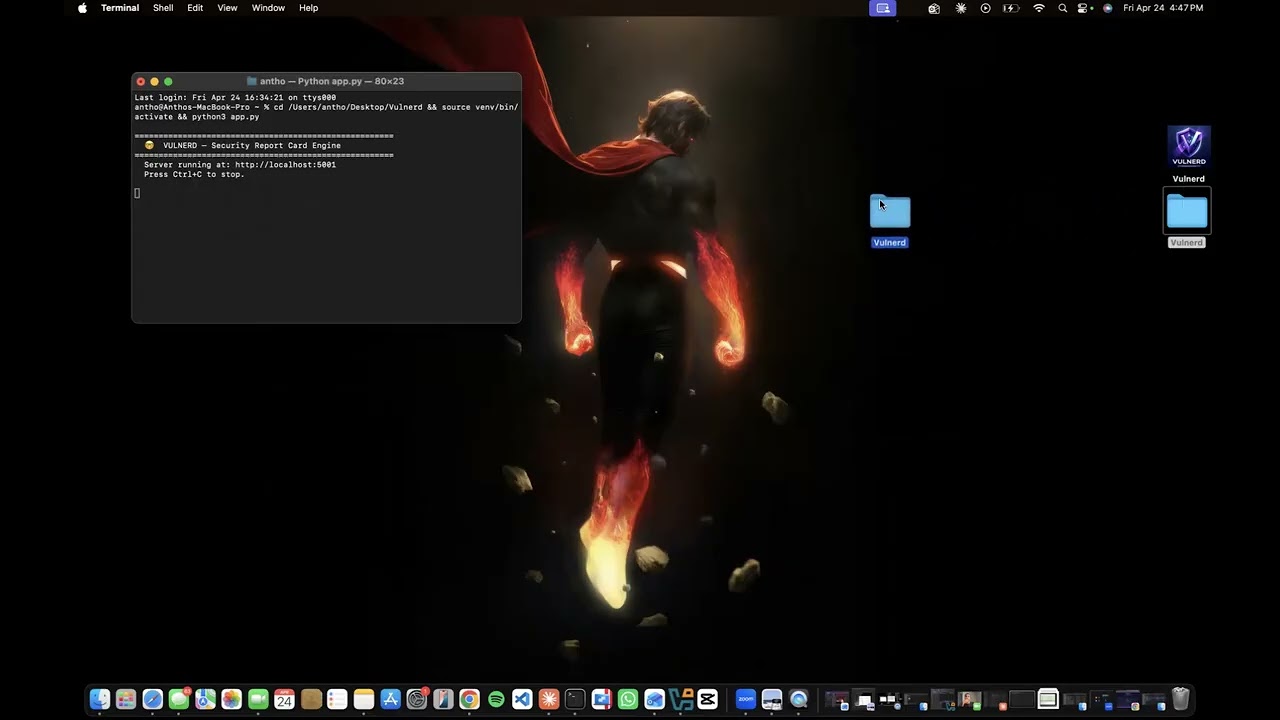Click Terminal icon in the Dock
The image size is (1280, 720).
click(575, 699)
